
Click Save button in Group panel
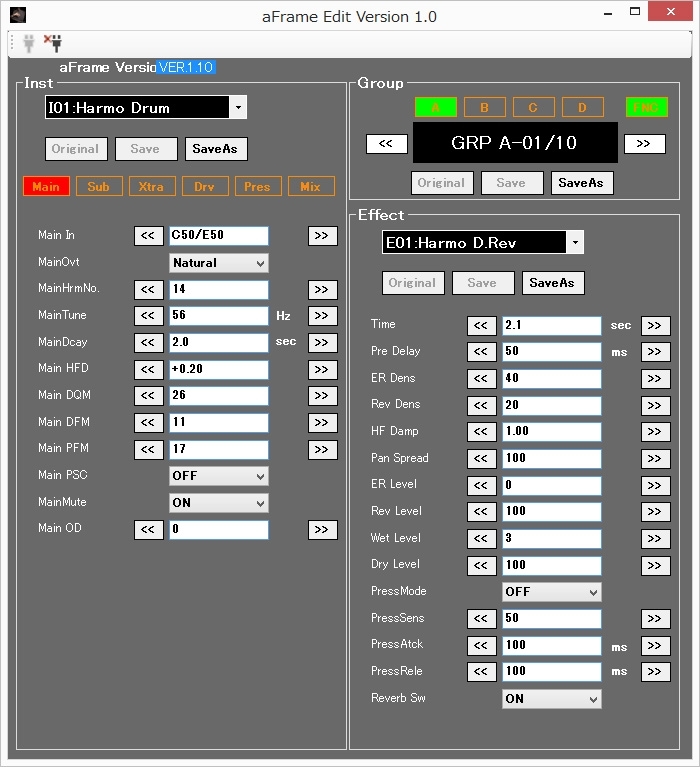point(512,183)
